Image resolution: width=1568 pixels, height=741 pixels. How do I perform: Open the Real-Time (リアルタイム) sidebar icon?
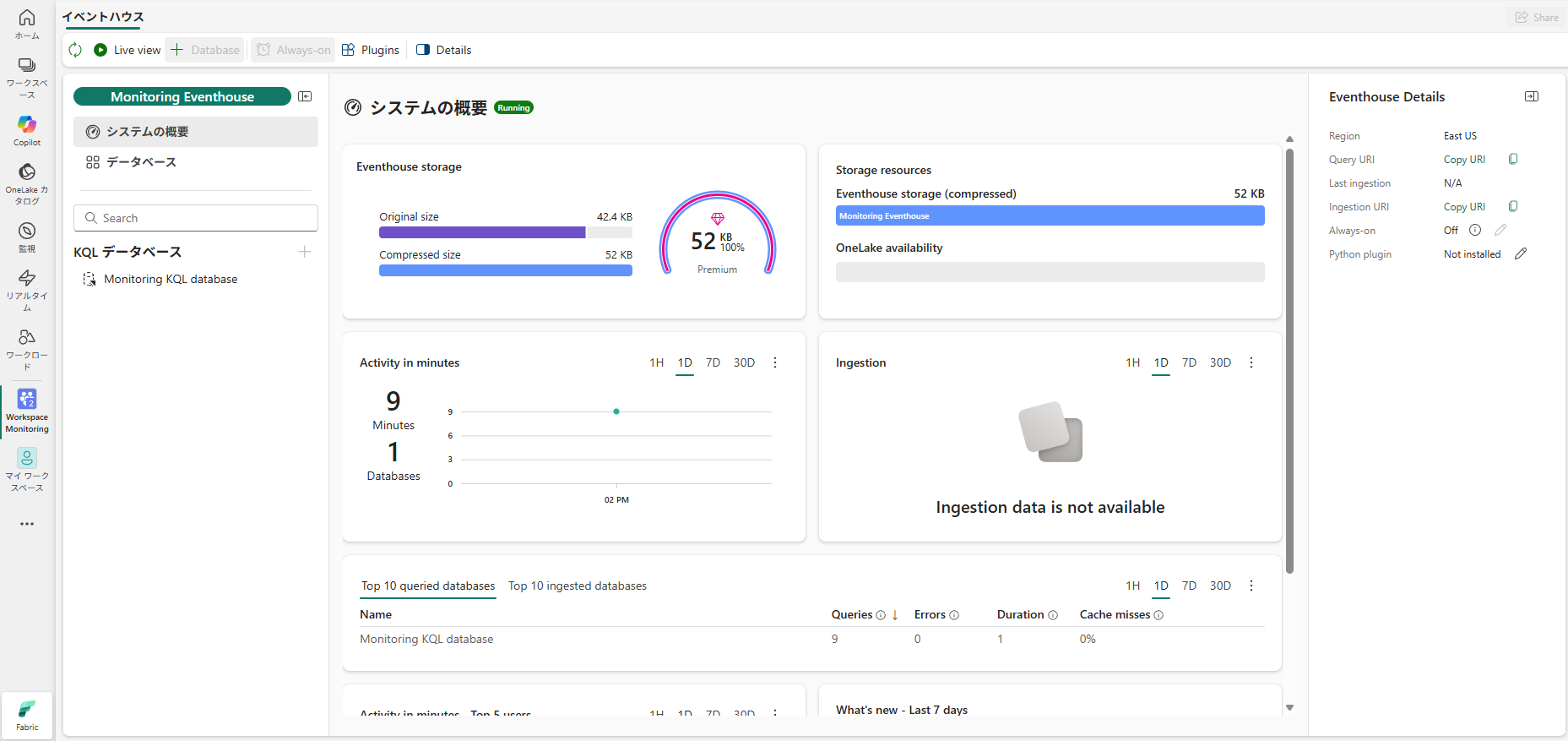tap(27, 291)
